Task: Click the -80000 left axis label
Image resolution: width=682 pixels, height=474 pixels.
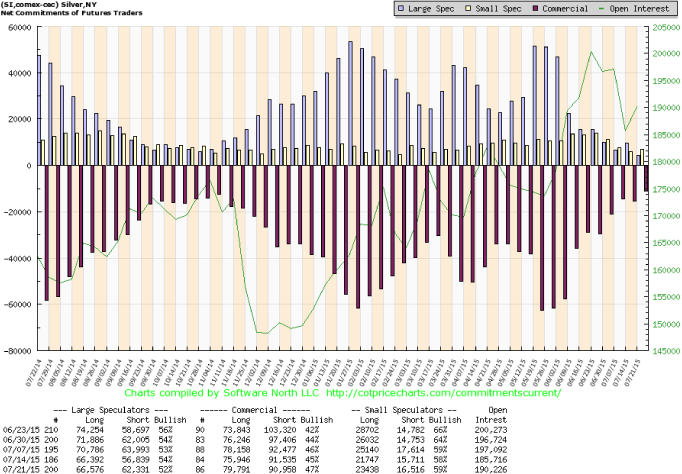Action: 17,351
